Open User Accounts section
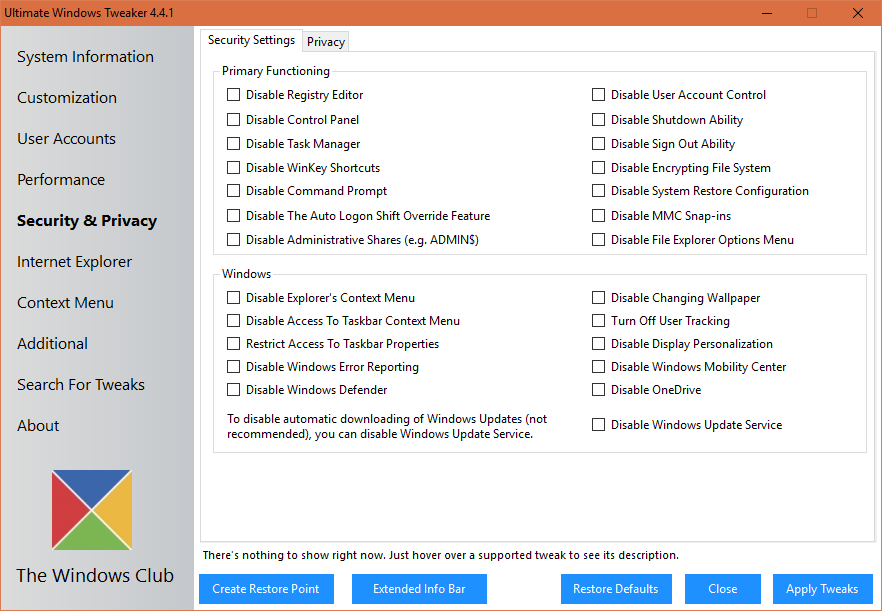This screenshot has width=882, height=611. (x=66, y=138)
